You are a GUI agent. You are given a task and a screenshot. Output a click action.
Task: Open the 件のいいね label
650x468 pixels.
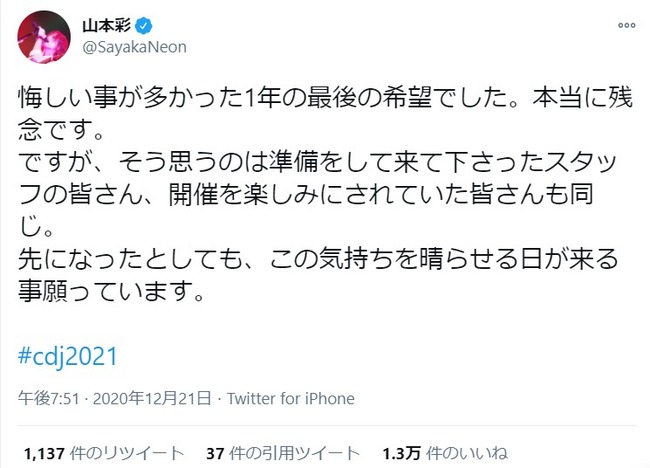pos(467,453)
